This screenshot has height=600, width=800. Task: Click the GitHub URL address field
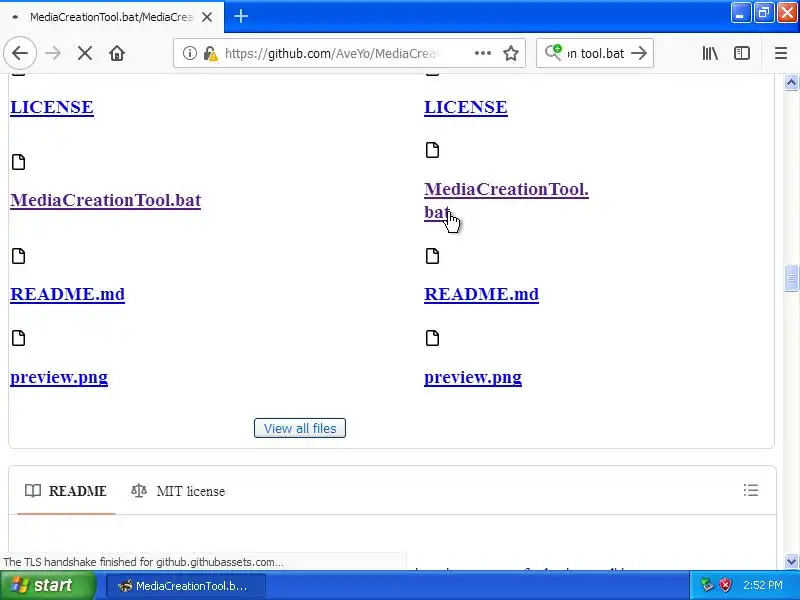point(332,53)
